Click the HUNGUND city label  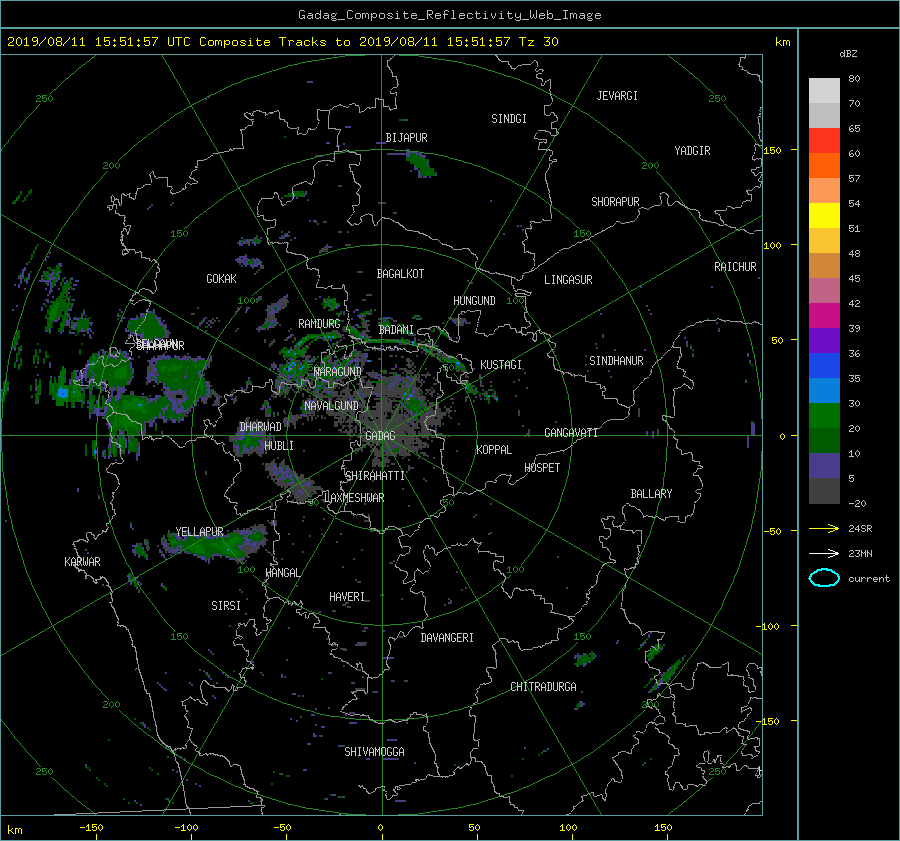pyautogui.click(x=474, y=301)
